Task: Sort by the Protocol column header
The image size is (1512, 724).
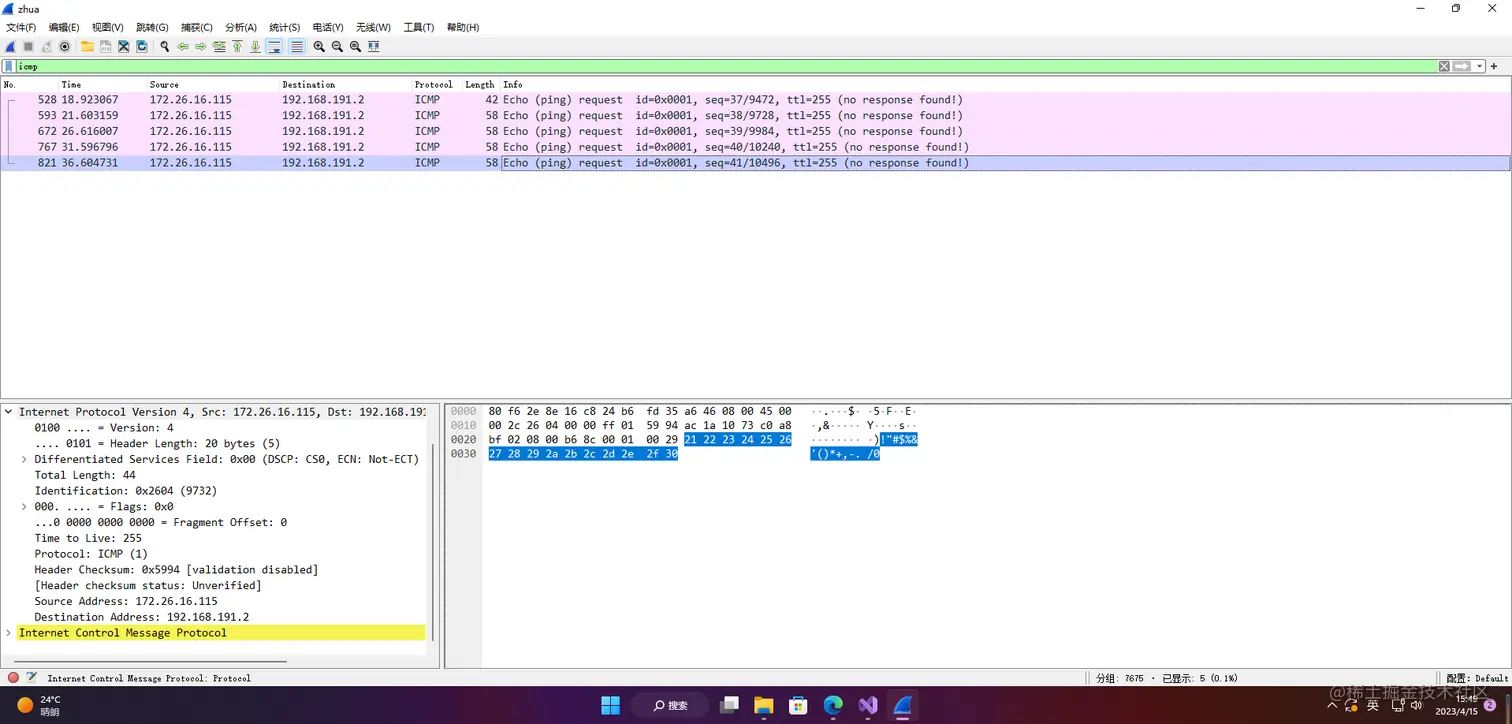Action: (437, 84)
